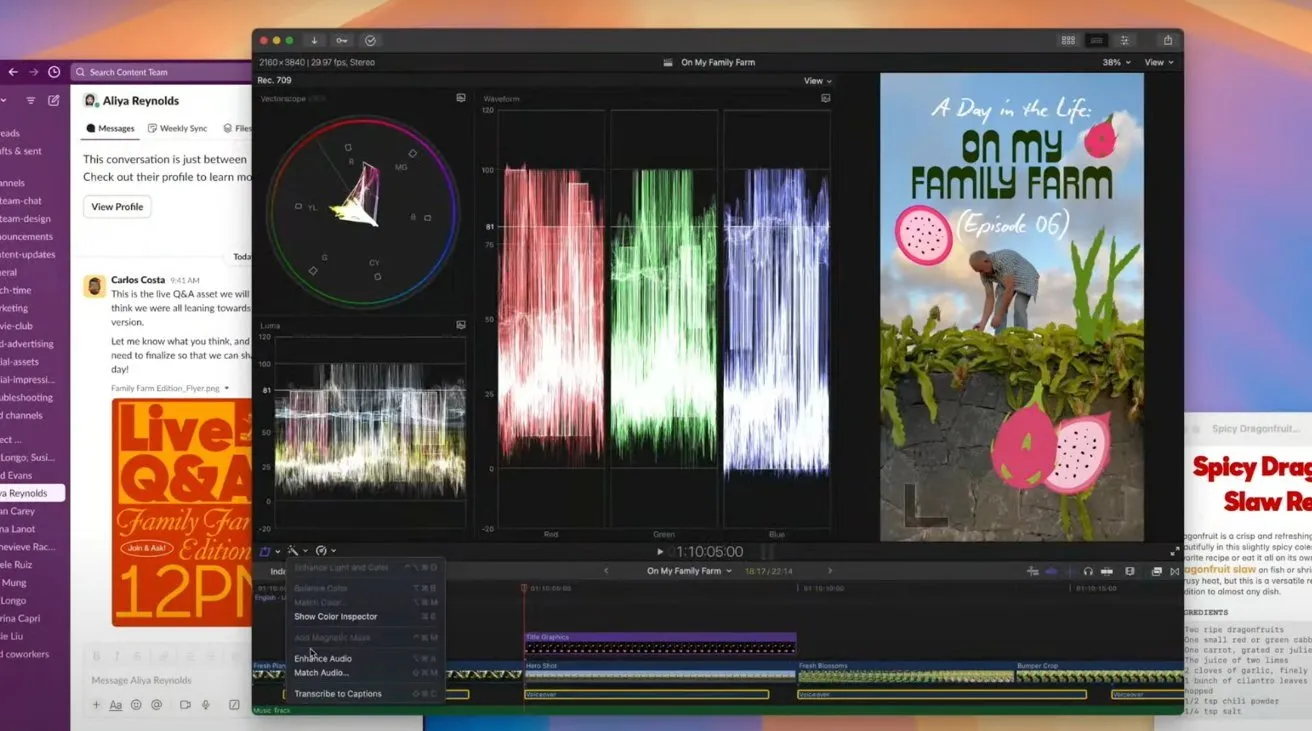Open the On My Family Farm project dropdown
The width and height of the screenshot is (1312, 731).
[689, 571]
